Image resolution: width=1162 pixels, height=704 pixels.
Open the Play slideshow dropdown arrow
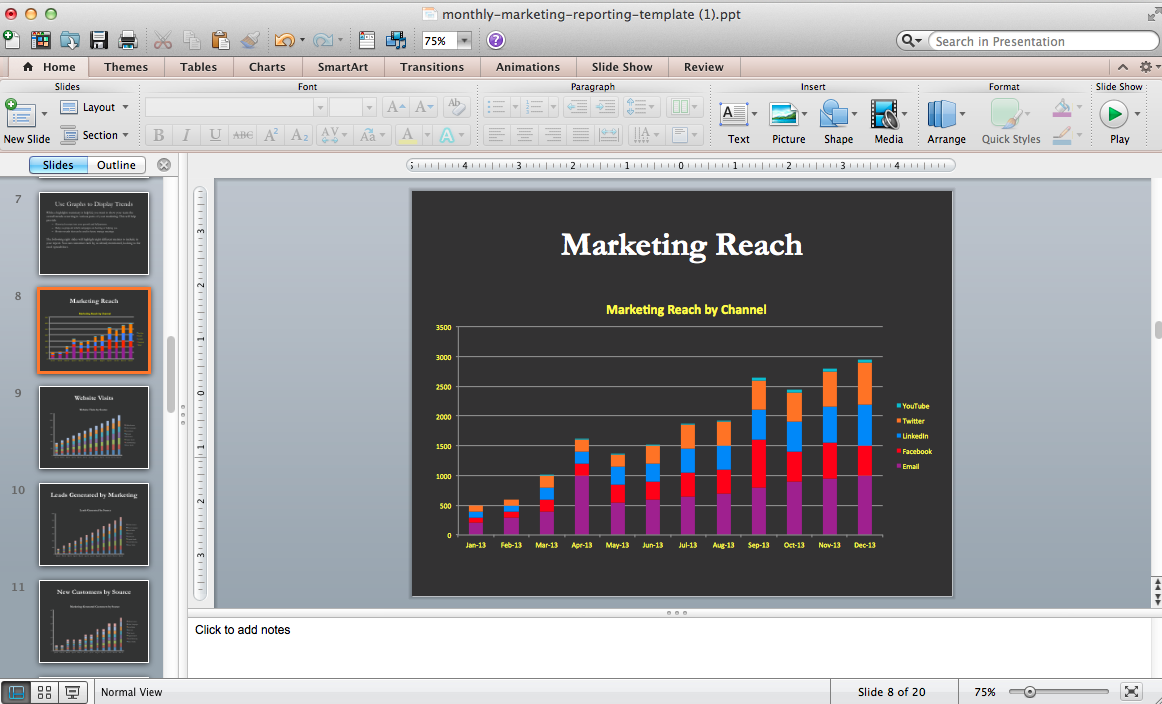point(1138,114)
